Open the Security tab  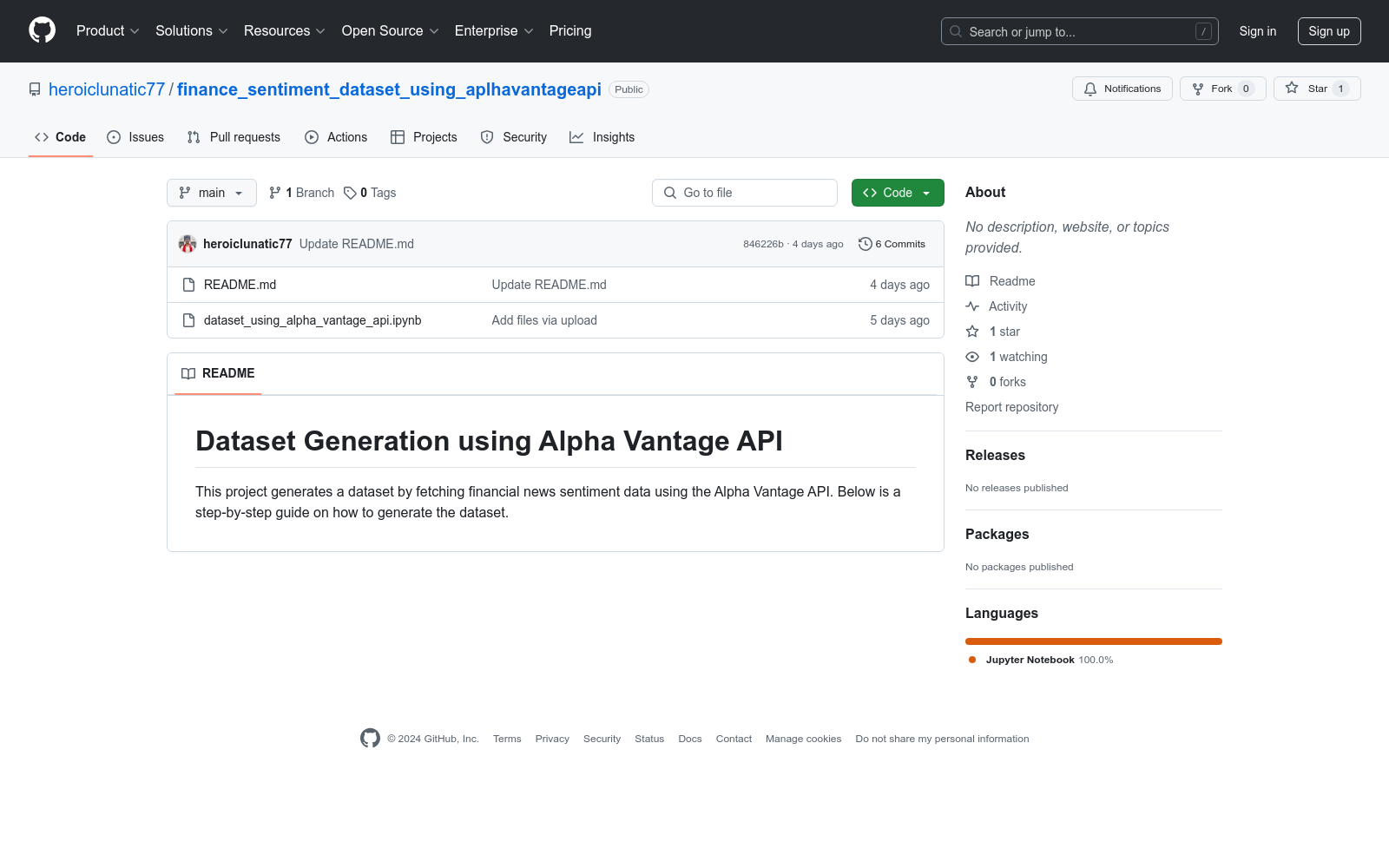(x=514, y=137)
